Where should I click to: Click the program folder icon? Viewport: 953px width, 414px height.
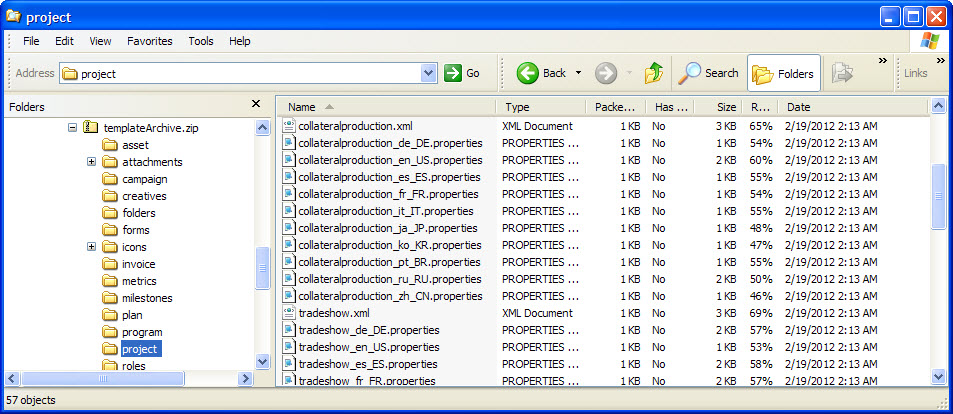point(109,333)
